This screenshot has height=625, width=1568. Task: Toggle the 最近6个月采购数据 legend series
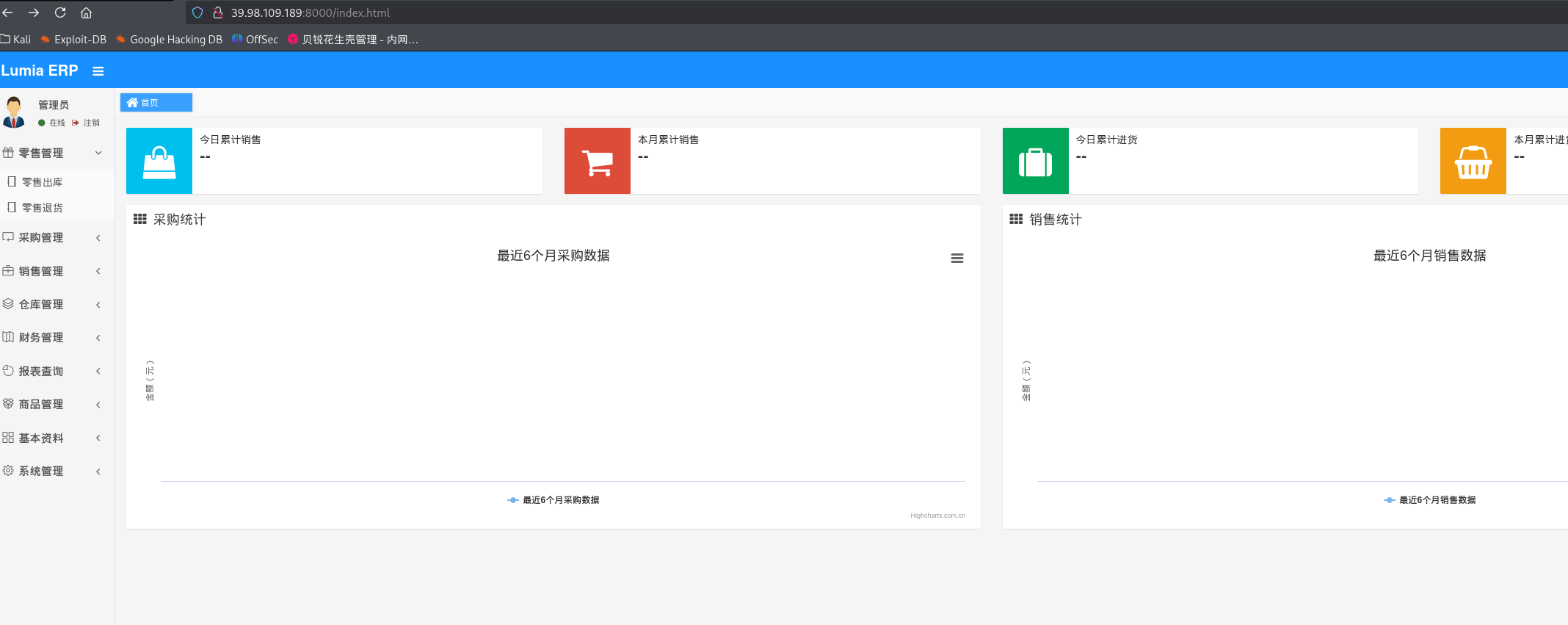(553, 500)
